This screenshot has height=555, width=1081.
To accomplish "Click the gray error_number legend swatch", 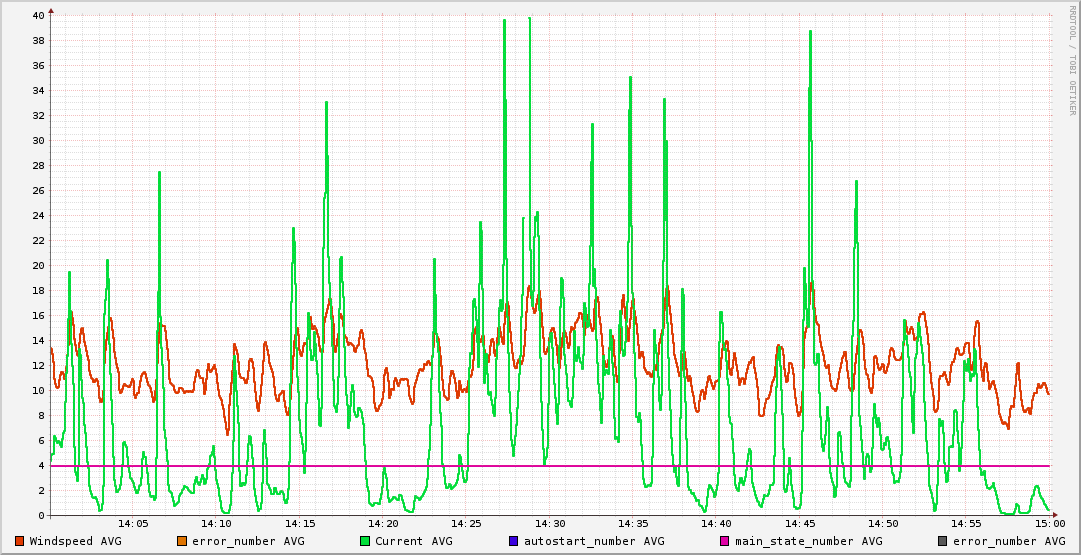I will click(x=943, y=541).
